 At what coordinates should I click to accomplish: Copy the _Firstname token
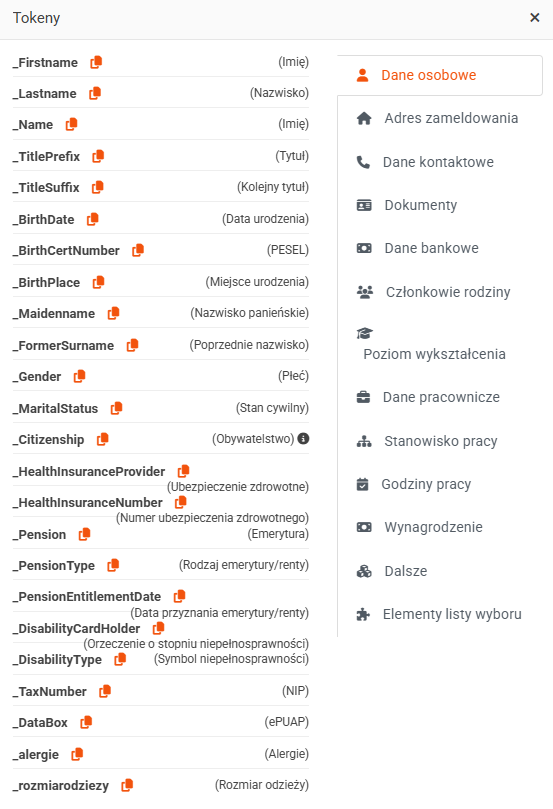tap(96, 62)
